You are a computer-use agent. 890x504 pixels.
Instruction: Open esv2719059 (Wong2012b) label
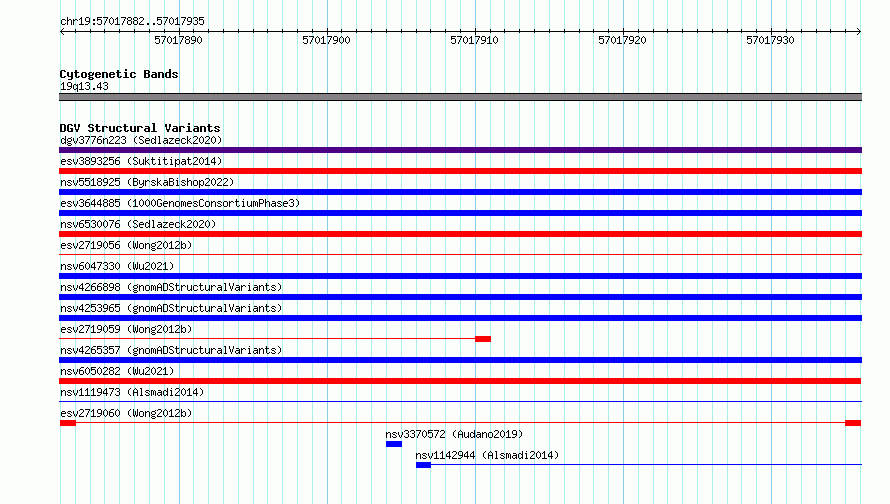click(x=126, y=329)
